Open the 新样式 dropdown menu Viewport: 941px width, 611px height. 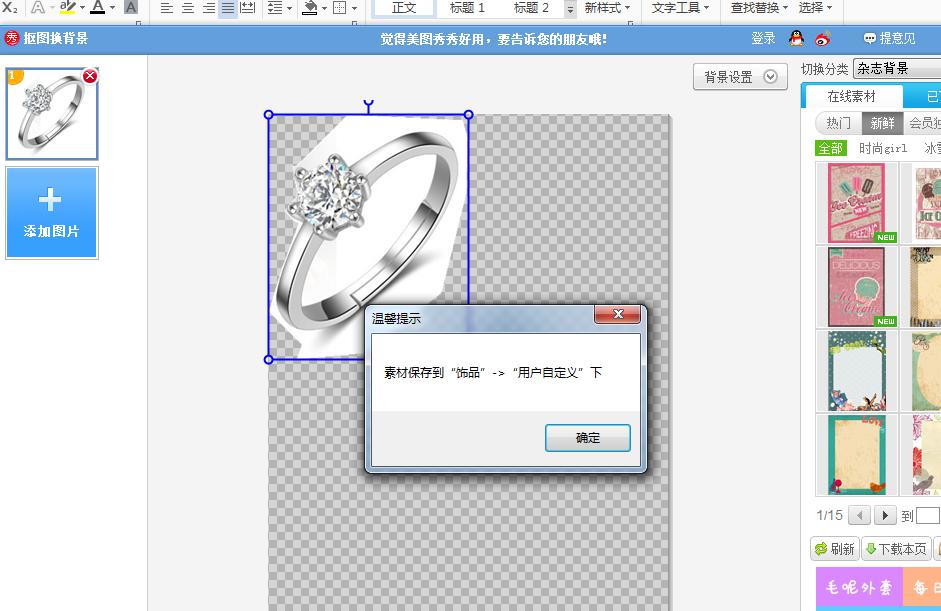tap(607, 8)
